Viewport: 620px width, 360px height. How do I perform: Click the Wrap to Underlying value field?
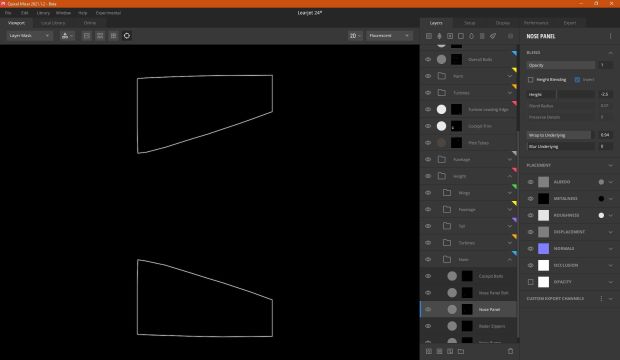pyautogui.click(x=605, y=135)
